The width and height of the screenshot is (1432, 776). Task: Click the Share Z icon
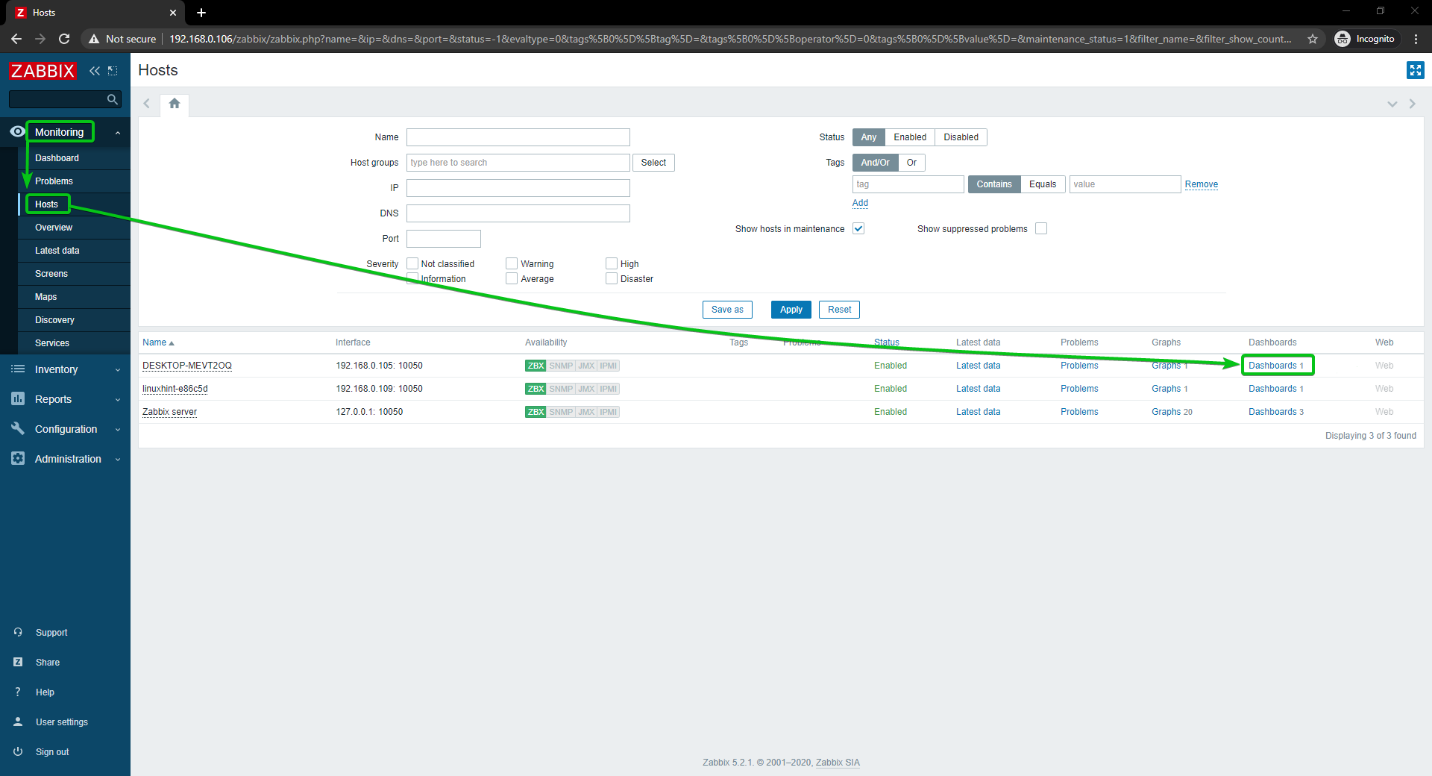coord(18,662)
